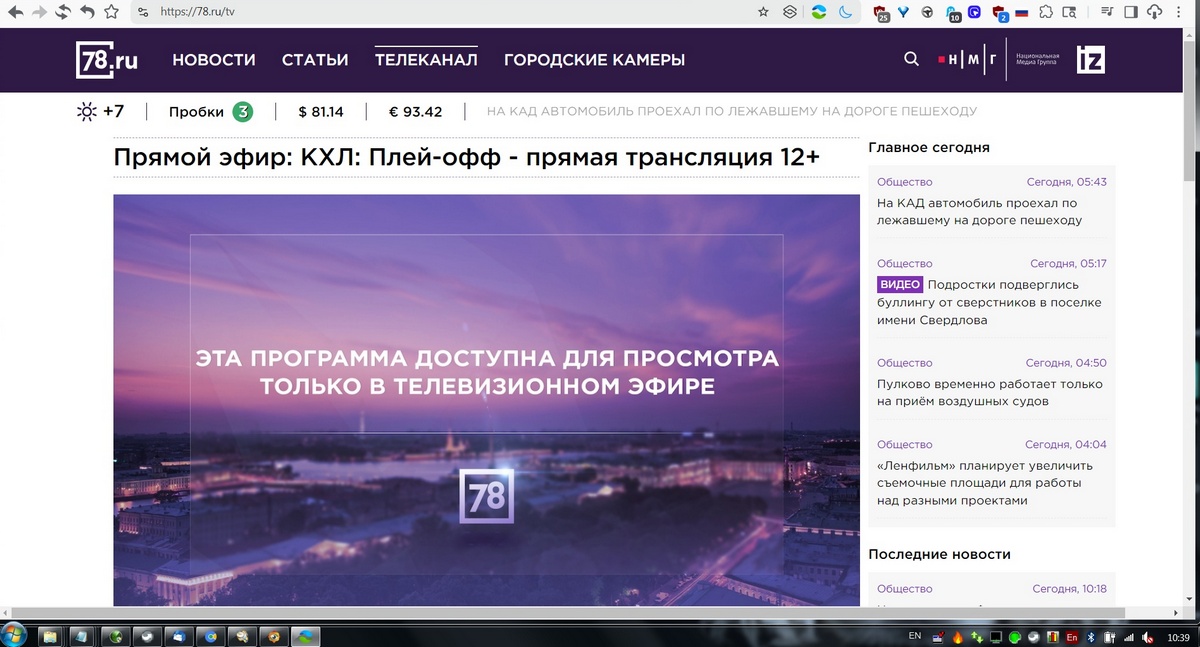Open the file explorer taskbar icon
This screenshot has height=647, width=1200.
pos(52,636)
